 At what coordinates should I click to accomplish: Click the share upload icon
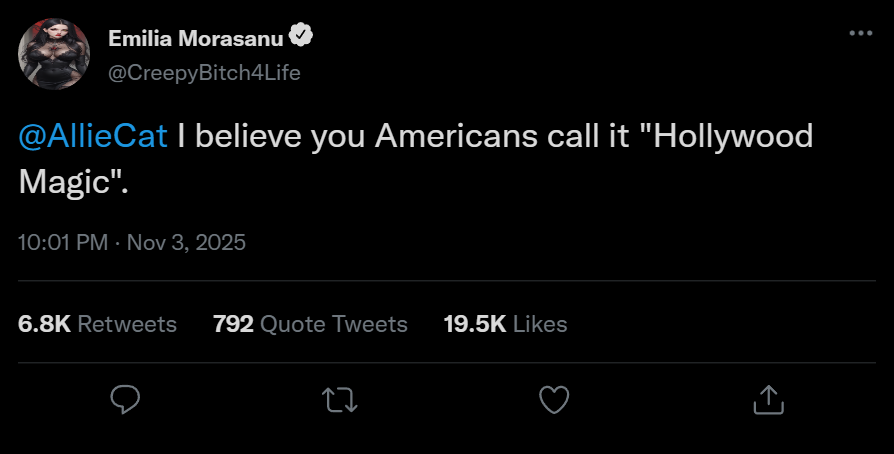[x=767, y=400]
